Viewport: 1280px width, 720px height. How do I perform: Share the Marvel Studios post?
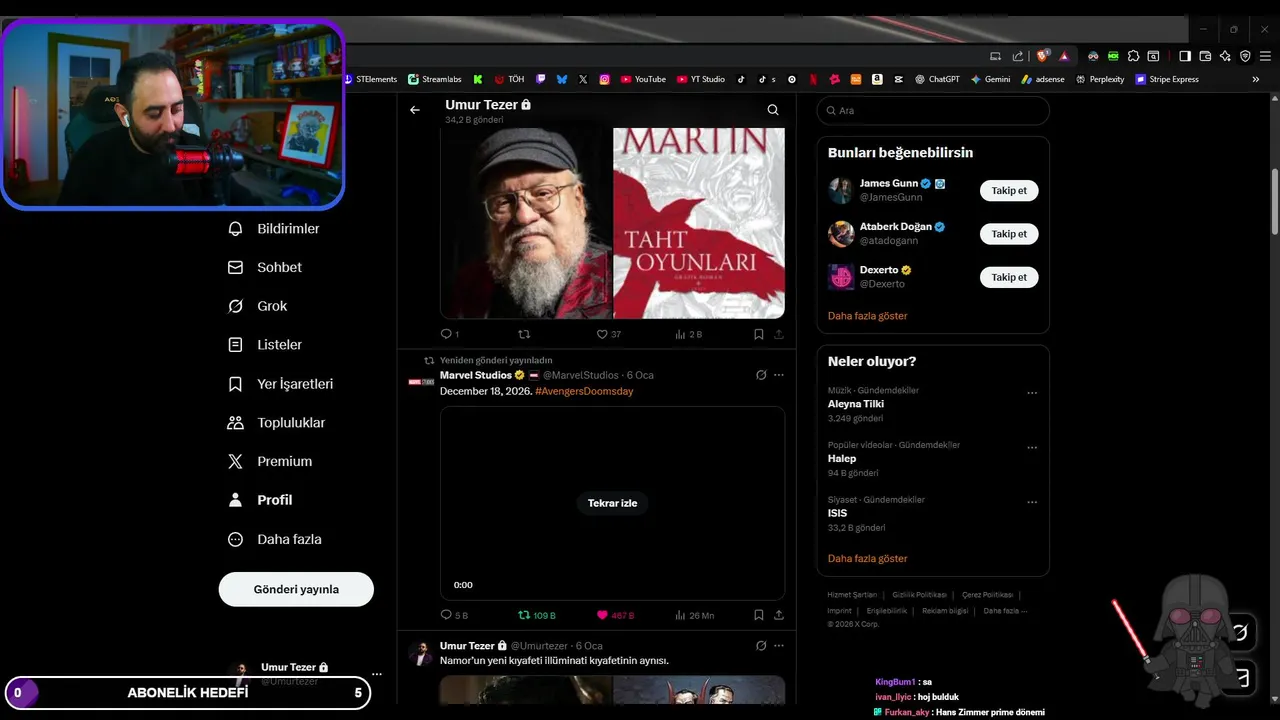coord(779,615)
